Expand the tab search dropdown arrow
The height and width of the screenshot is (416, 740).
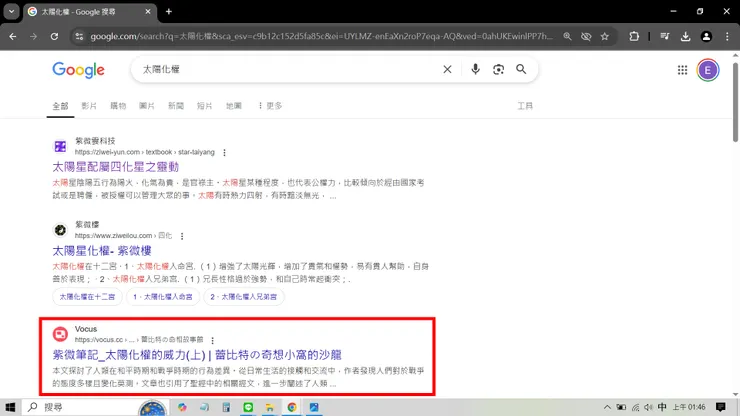point(11,12)
